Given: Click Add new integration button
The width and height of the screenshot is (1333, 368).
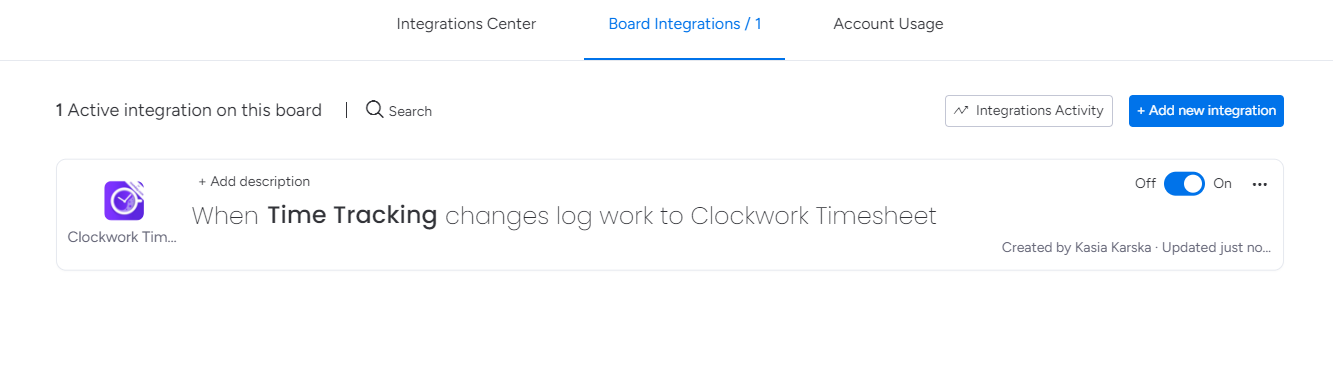Looking at the screenshot, I should click(1206, 111).
